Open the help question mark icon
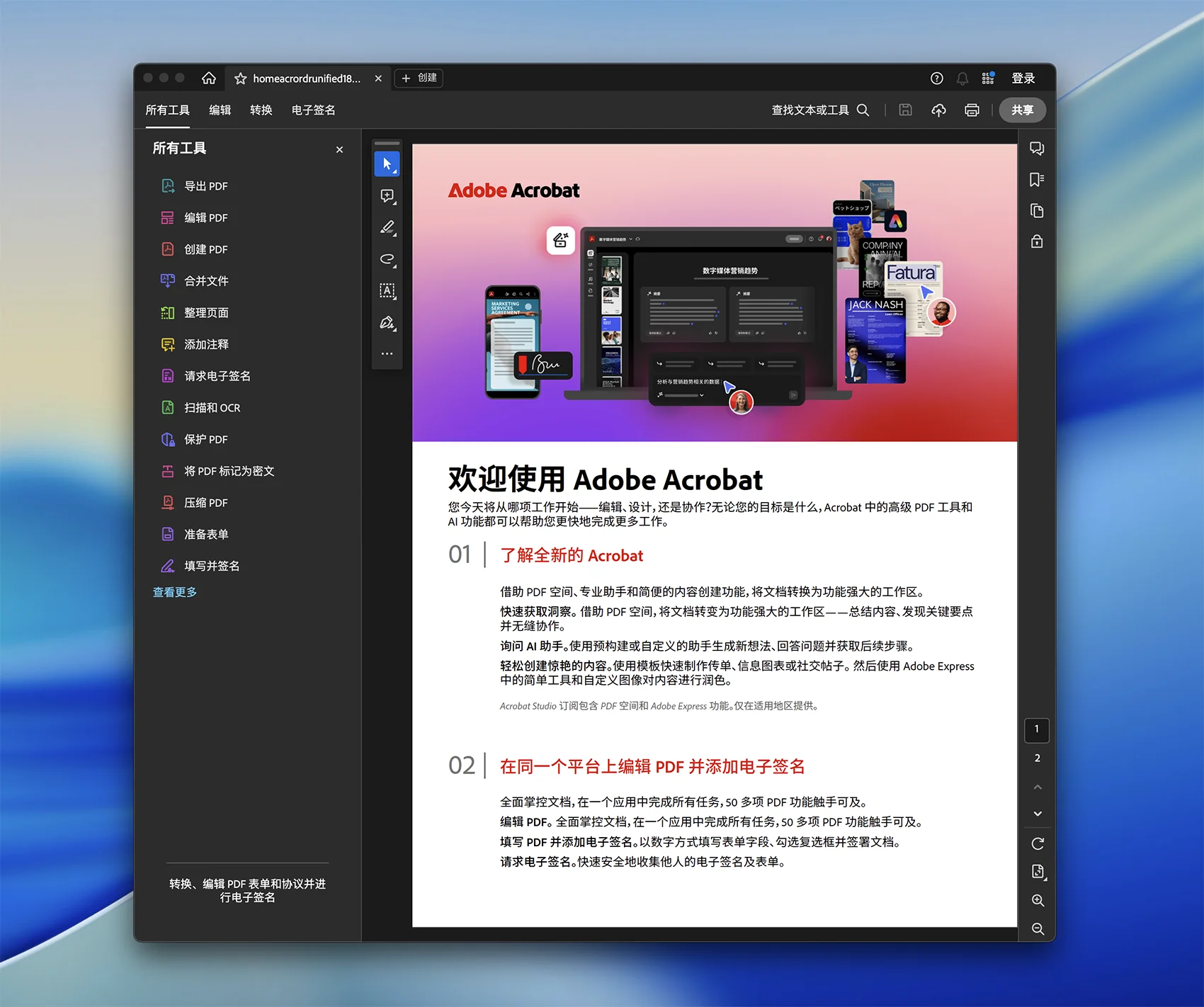This screenshot has height=1007, width=1204. pos(936,79)
